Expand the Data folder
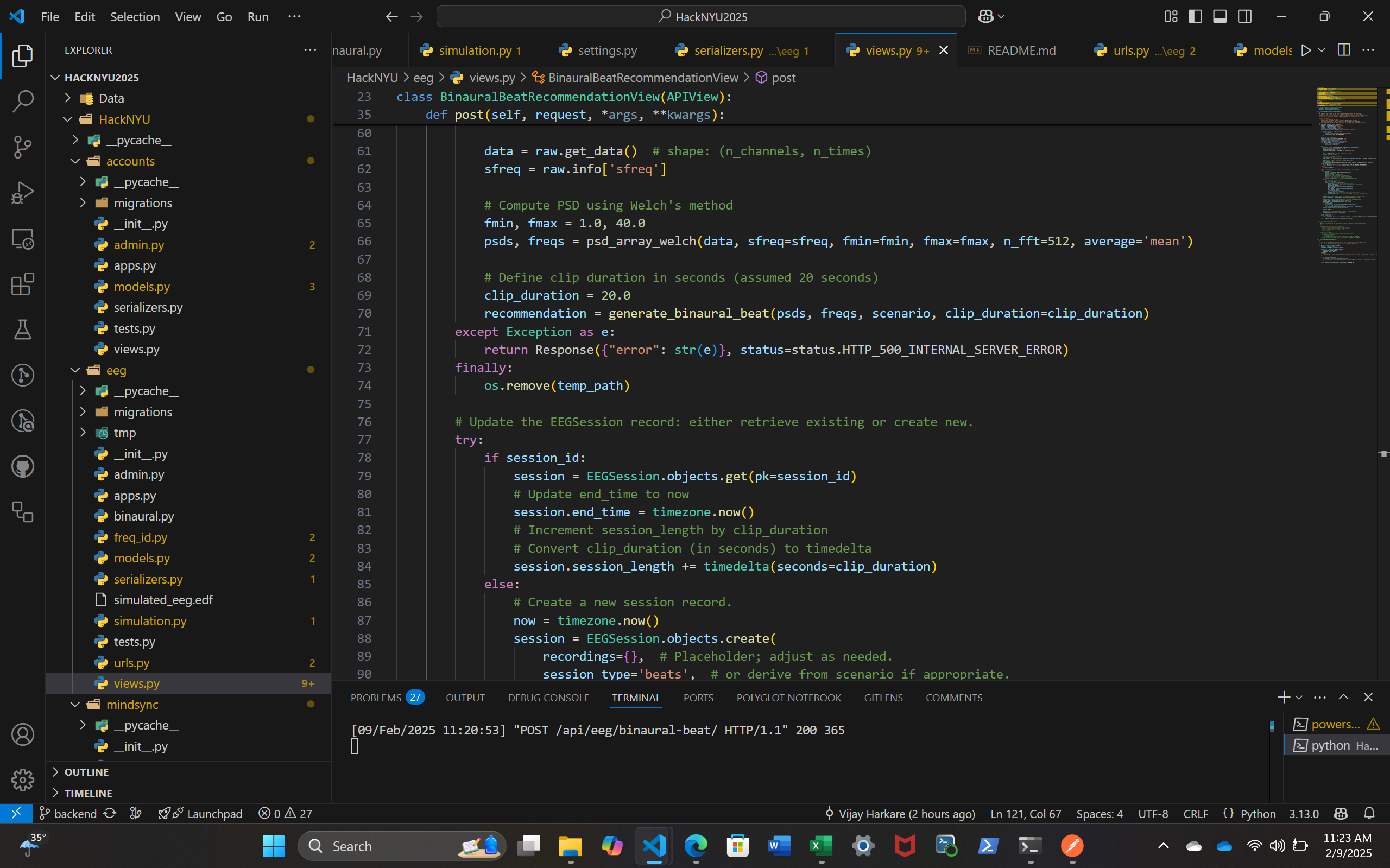This screenshot has width=1390, height=868. coord(111,98)
